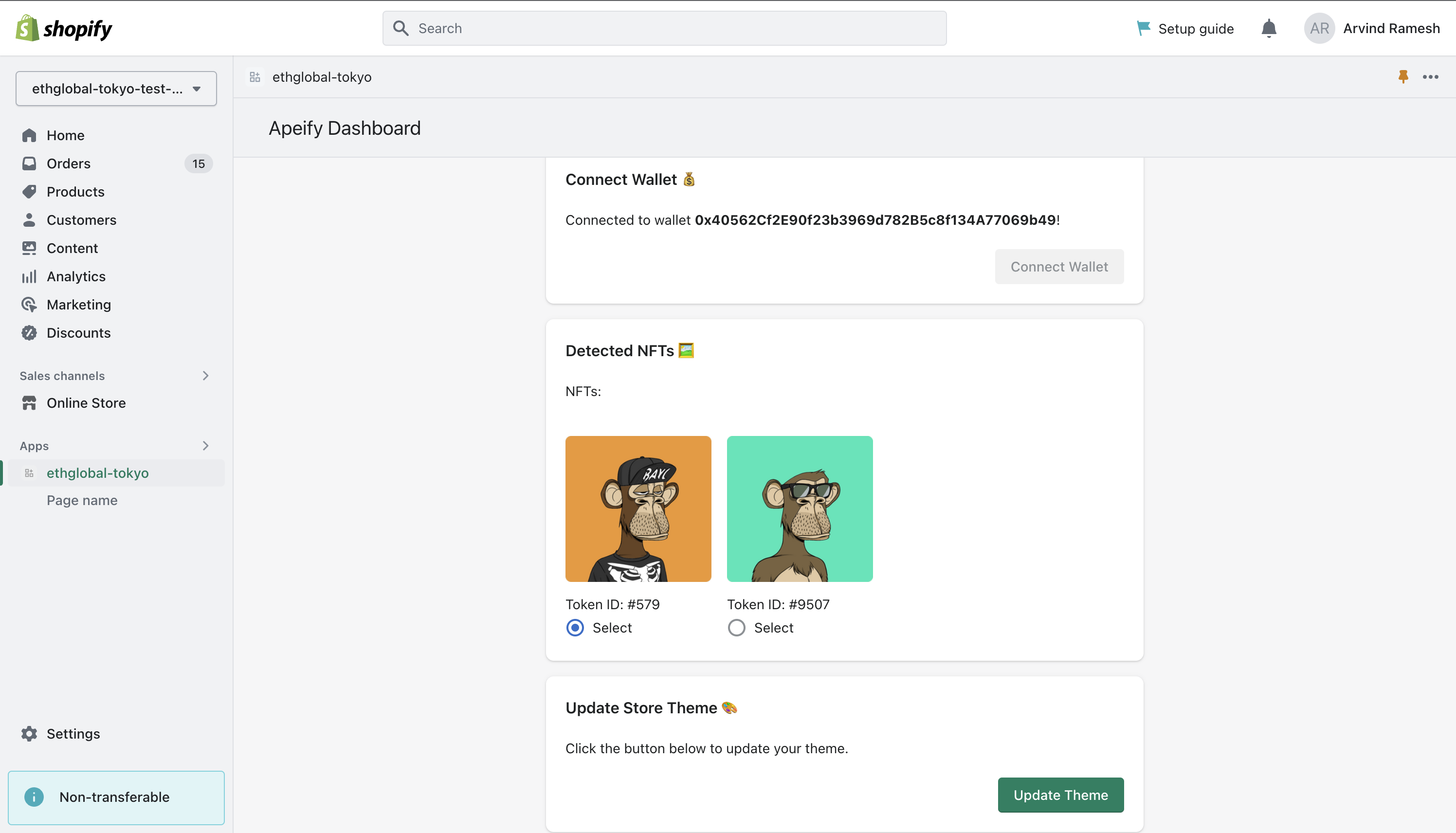Click the Apeify Dashboard heading
1456x833 pixels.
tap(345, 127)
